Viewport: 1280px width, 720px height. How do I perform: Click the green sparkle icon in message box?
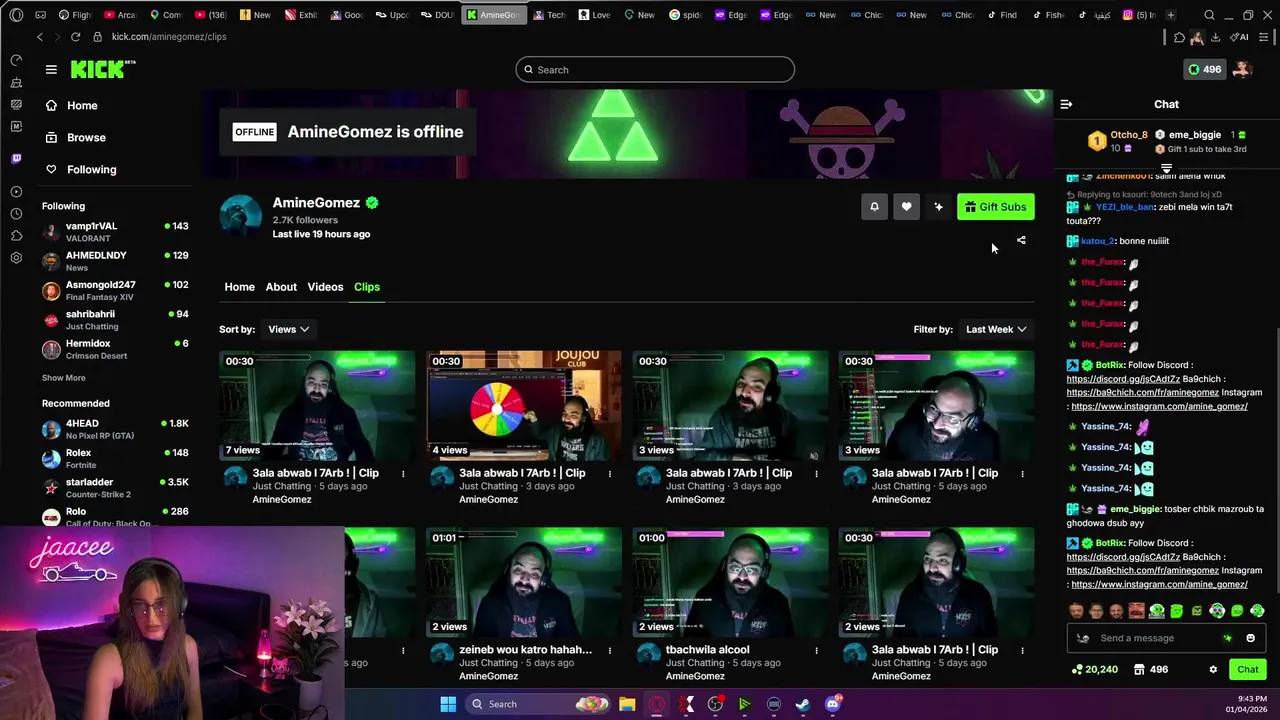pos(1228,638)
